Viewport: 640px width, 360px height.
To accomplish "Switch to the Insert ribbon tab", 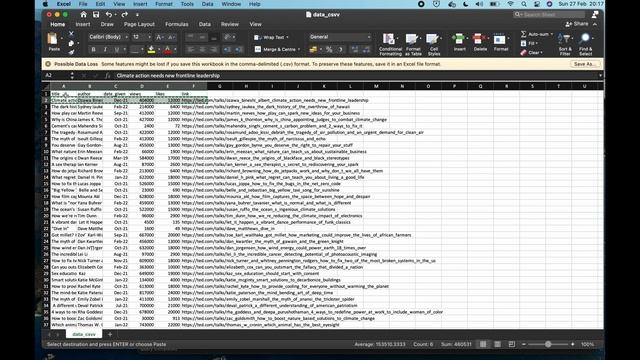I will [x=83, y=24].
